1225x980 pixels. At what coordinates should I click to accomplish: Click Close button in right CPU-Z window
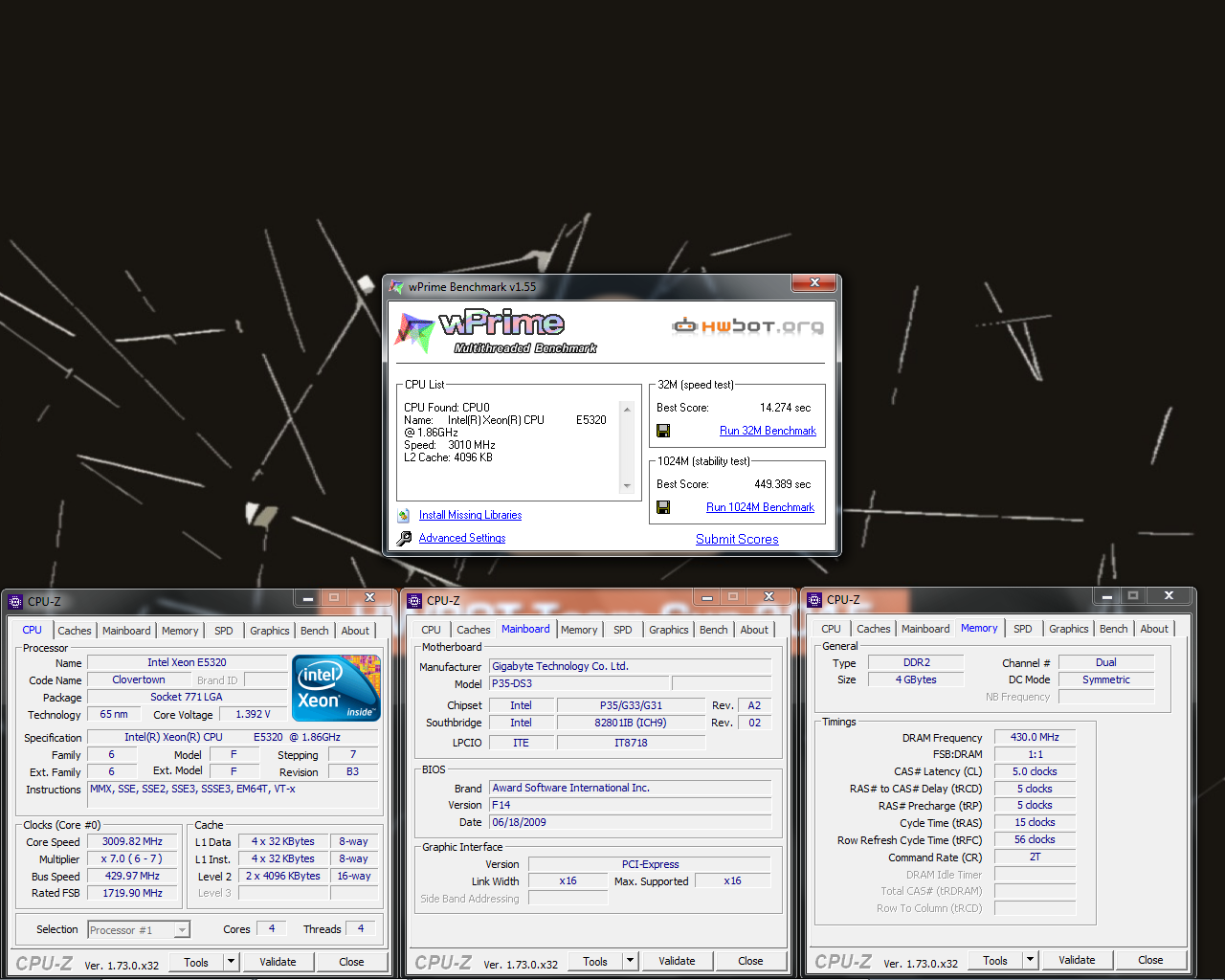(x=1150, y=960)
